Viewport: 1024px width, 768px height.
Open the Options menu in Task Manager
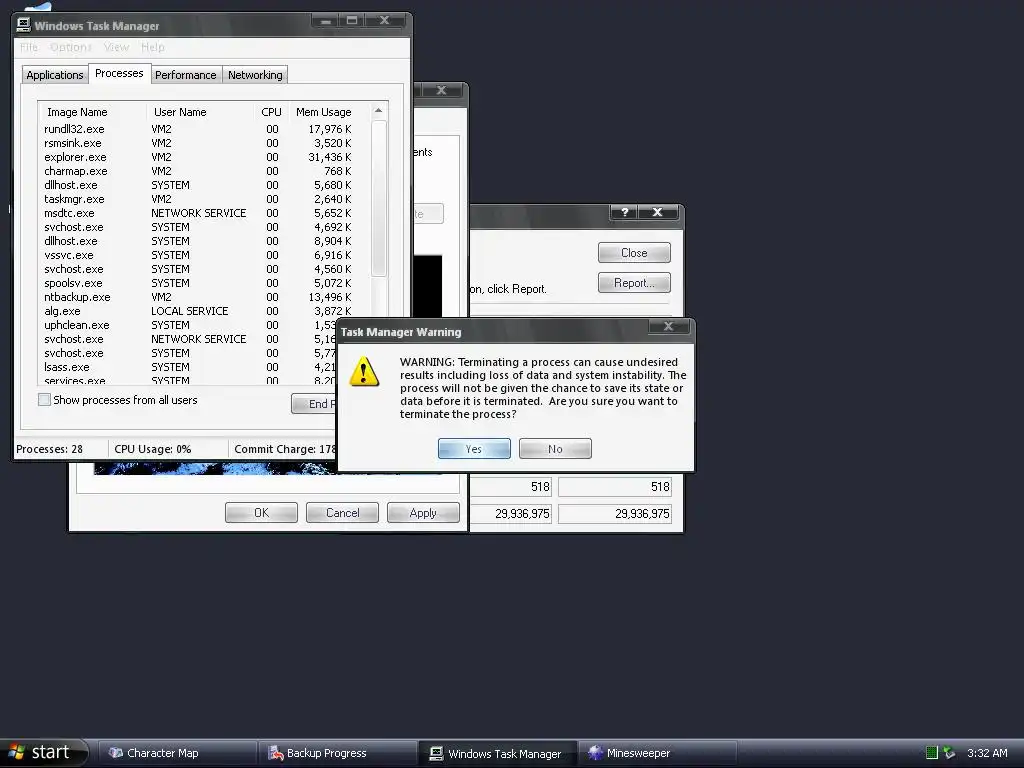(x=71, y=47)
